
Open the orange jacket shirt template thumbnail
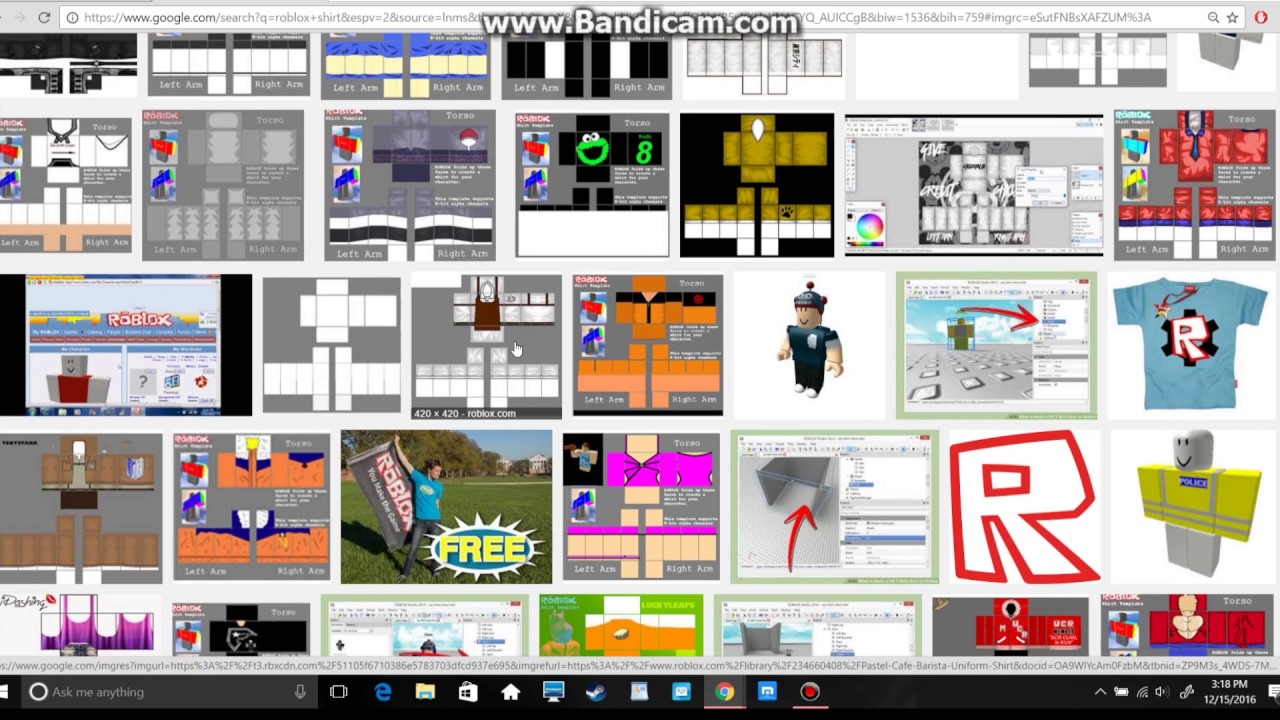pos(647,345)
